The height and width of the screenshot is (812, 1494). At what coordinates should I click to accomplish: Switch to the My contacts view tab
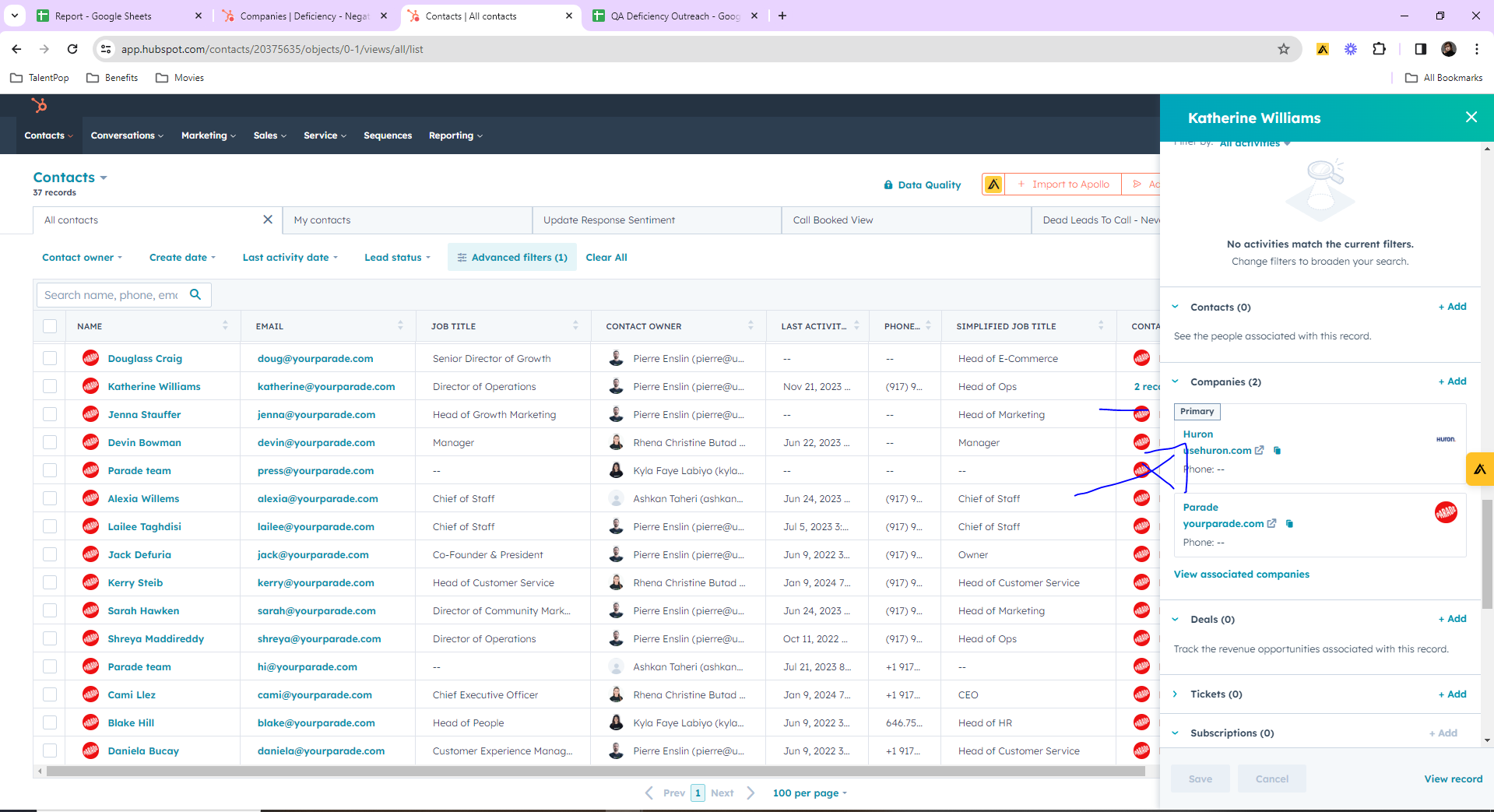click(x=407, y=220)
